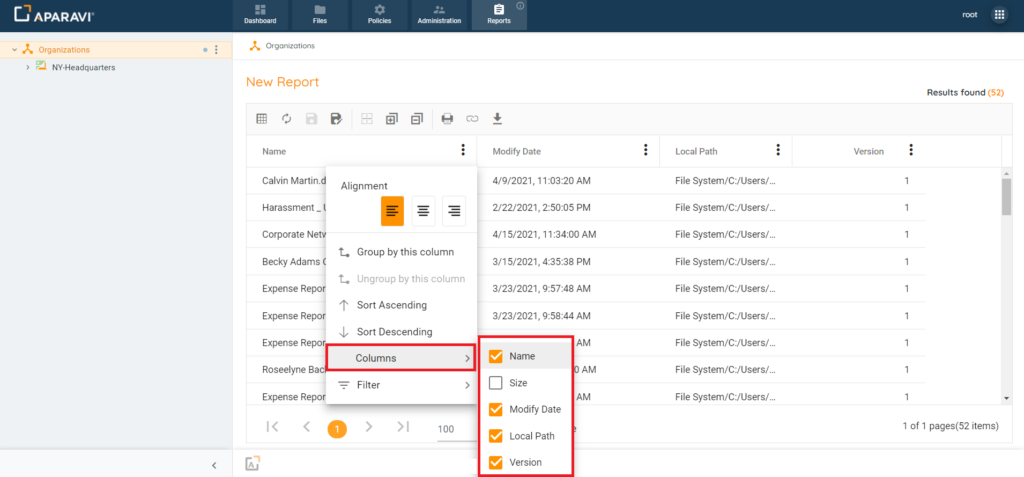This screenshot has height=477, width=1024.
Task: Click the table vertical scrollbar thumb
Action: (x=1006, y=196)
